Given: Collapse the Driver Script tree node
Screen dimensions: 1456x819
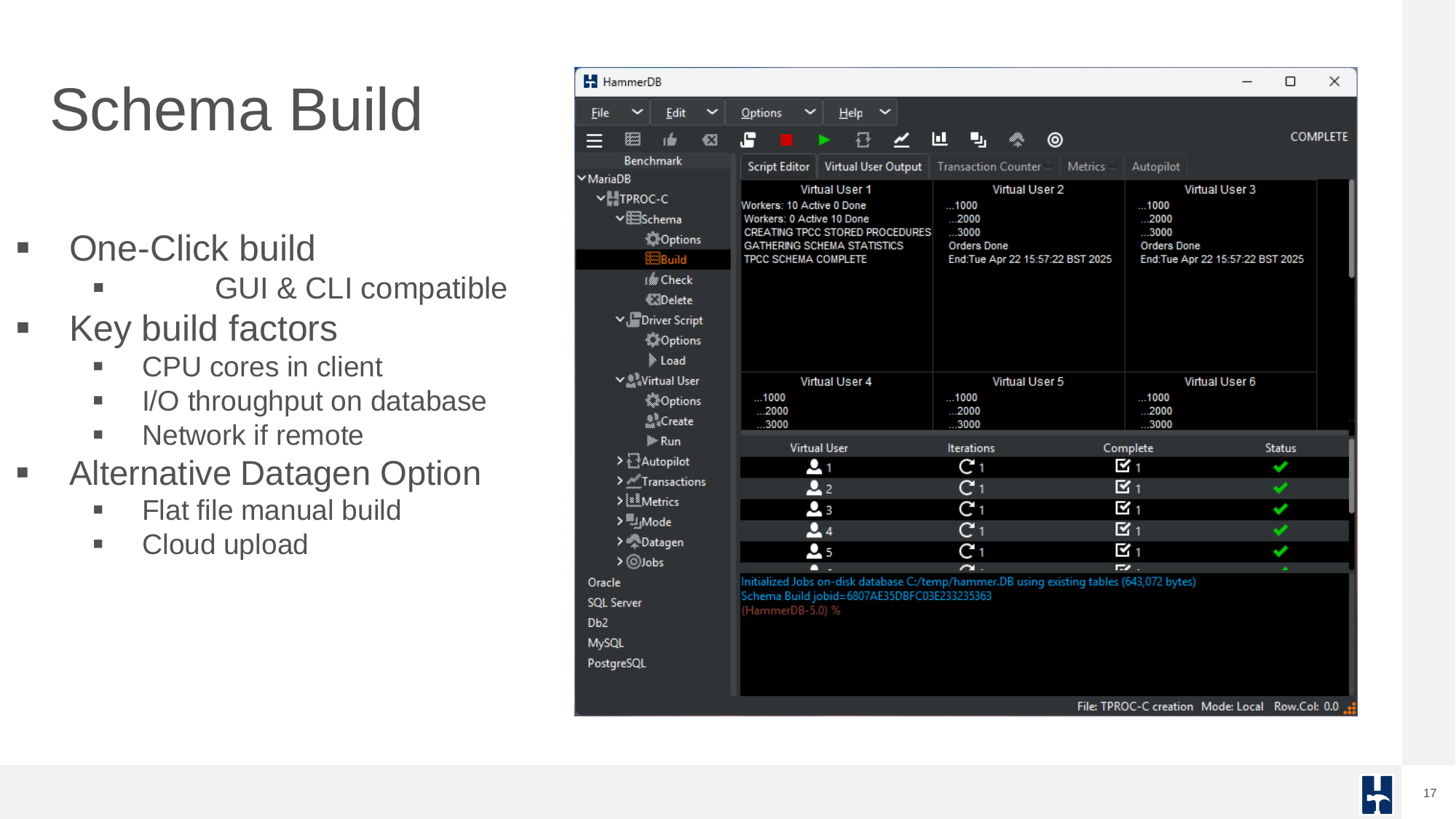Looking at the screenshot, I should point(620,320).
